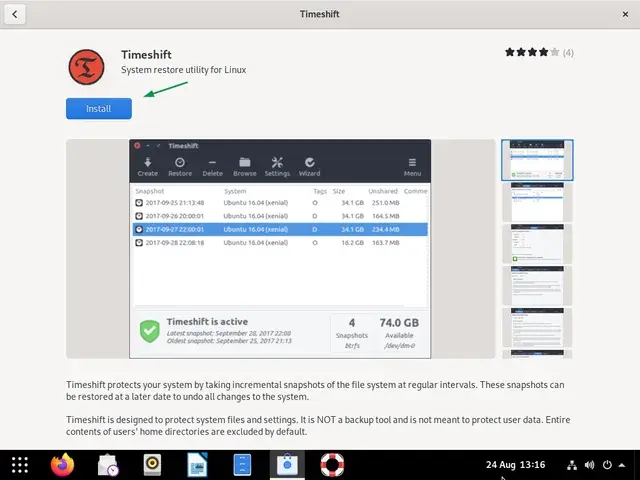This screenshot has width=640, height=480.
Task: Click the Snapshot column header
Action: tap(150, 191)
